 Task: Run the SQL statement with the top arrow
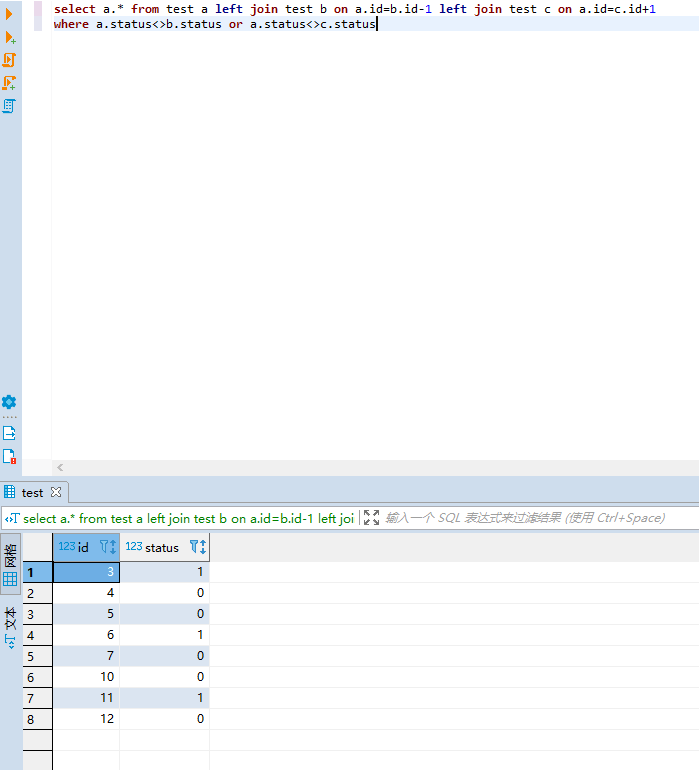tap(10, 12)
